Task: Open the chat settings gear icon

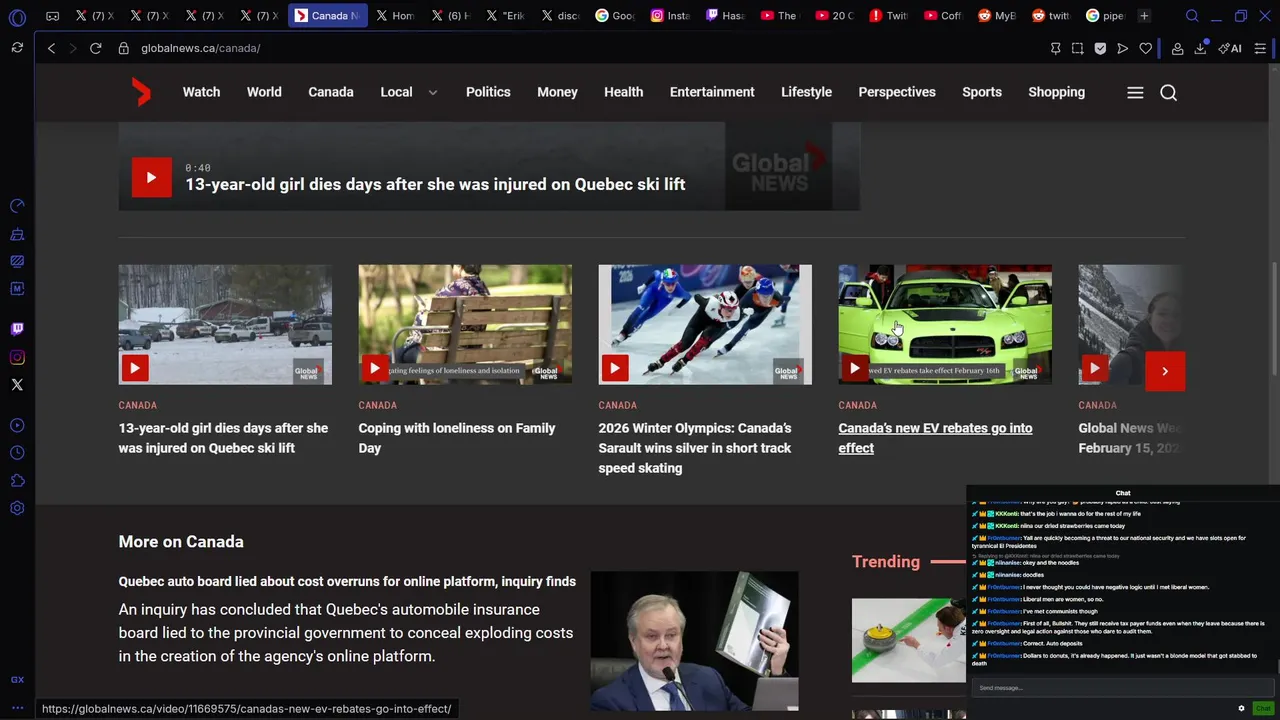Action: 1241,708
